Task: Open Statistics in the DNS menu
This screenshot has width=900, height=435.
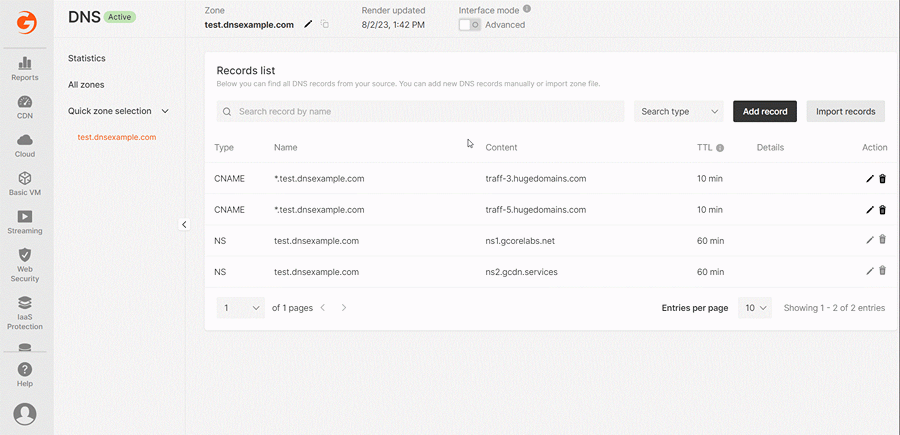Action: point(87,59)
